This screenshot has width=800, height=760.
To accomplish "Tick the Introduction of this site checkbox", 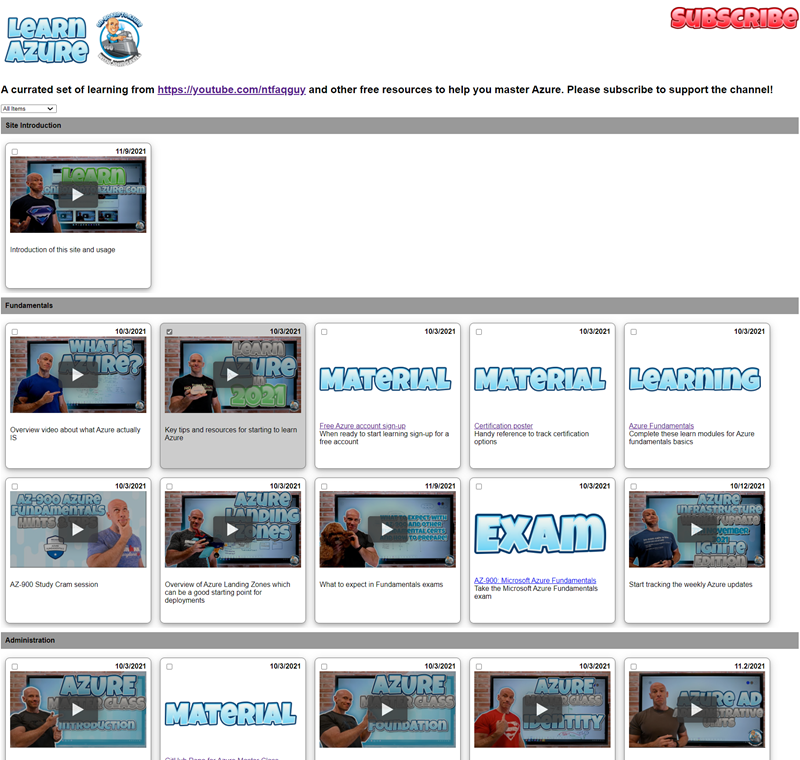I will tap(15, 151).
